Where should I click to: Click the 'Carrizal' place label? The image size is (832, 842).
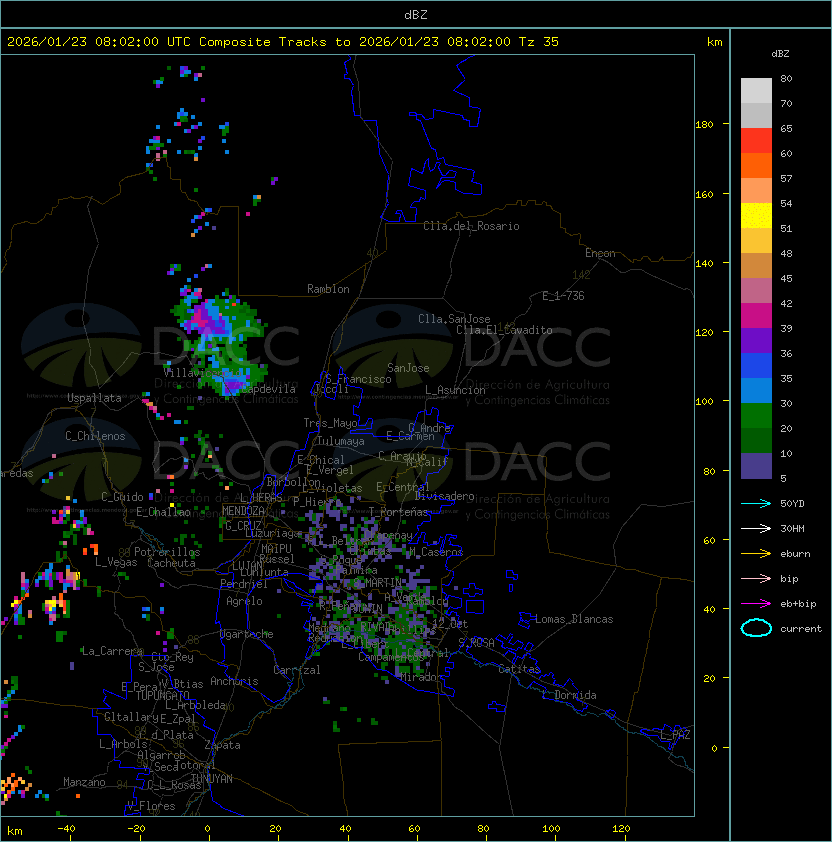(x=297, y=670)
